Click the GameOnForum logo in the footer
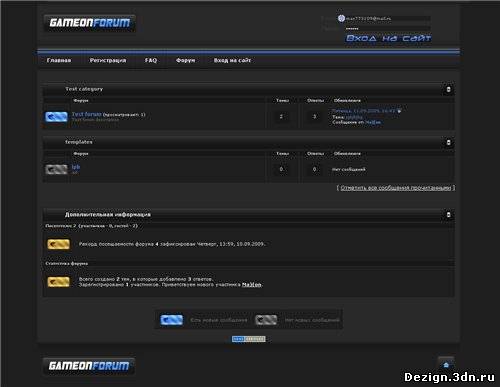This screenshot has height=387, width=500. pos(89,366)
